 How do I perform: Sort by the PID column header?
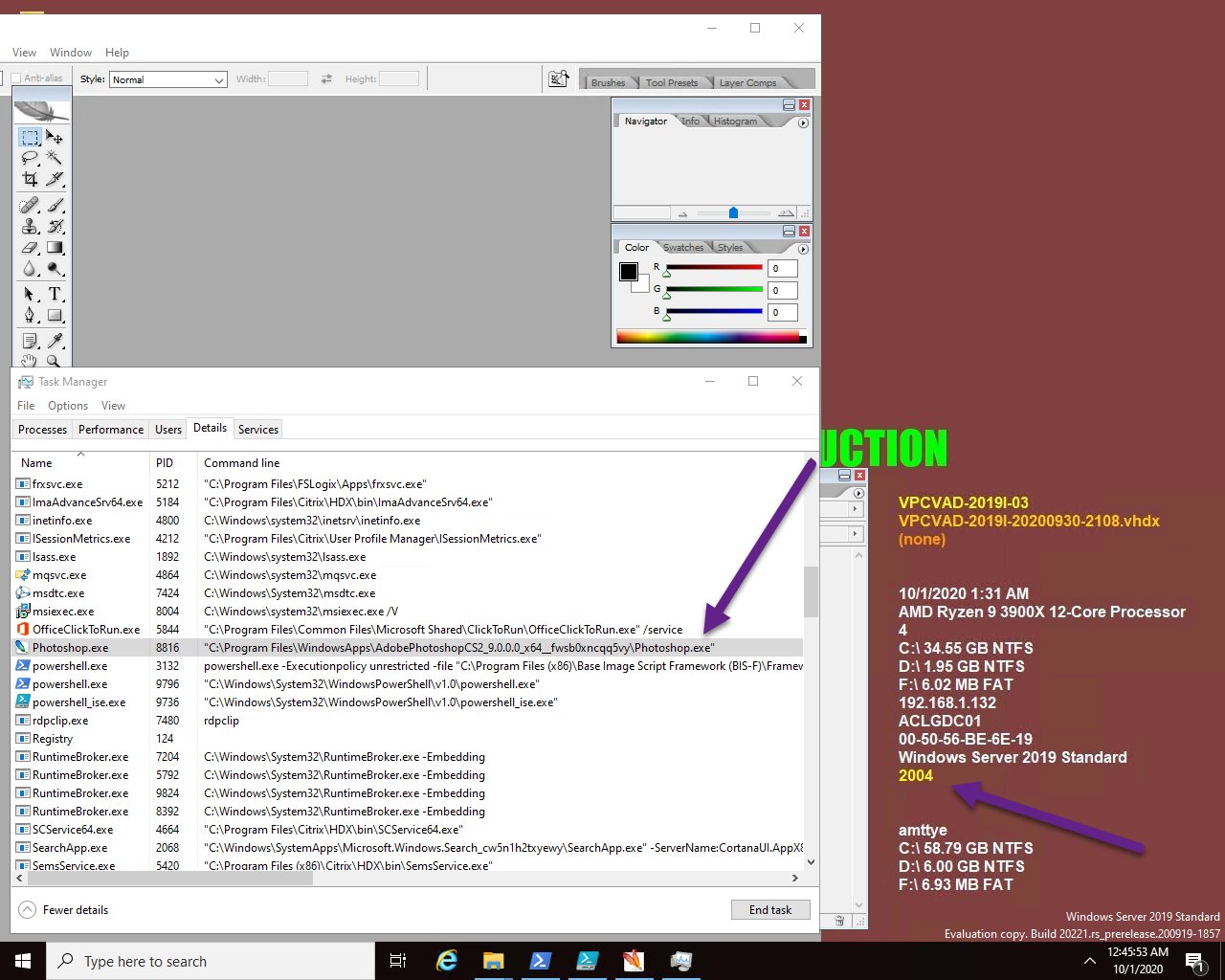pos(174,463)
